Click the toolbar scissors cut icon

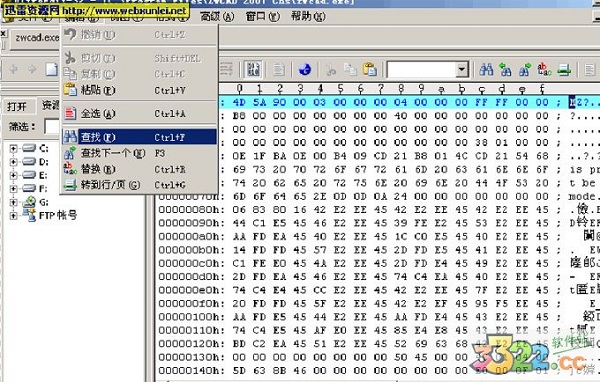(x=331, y=70)
